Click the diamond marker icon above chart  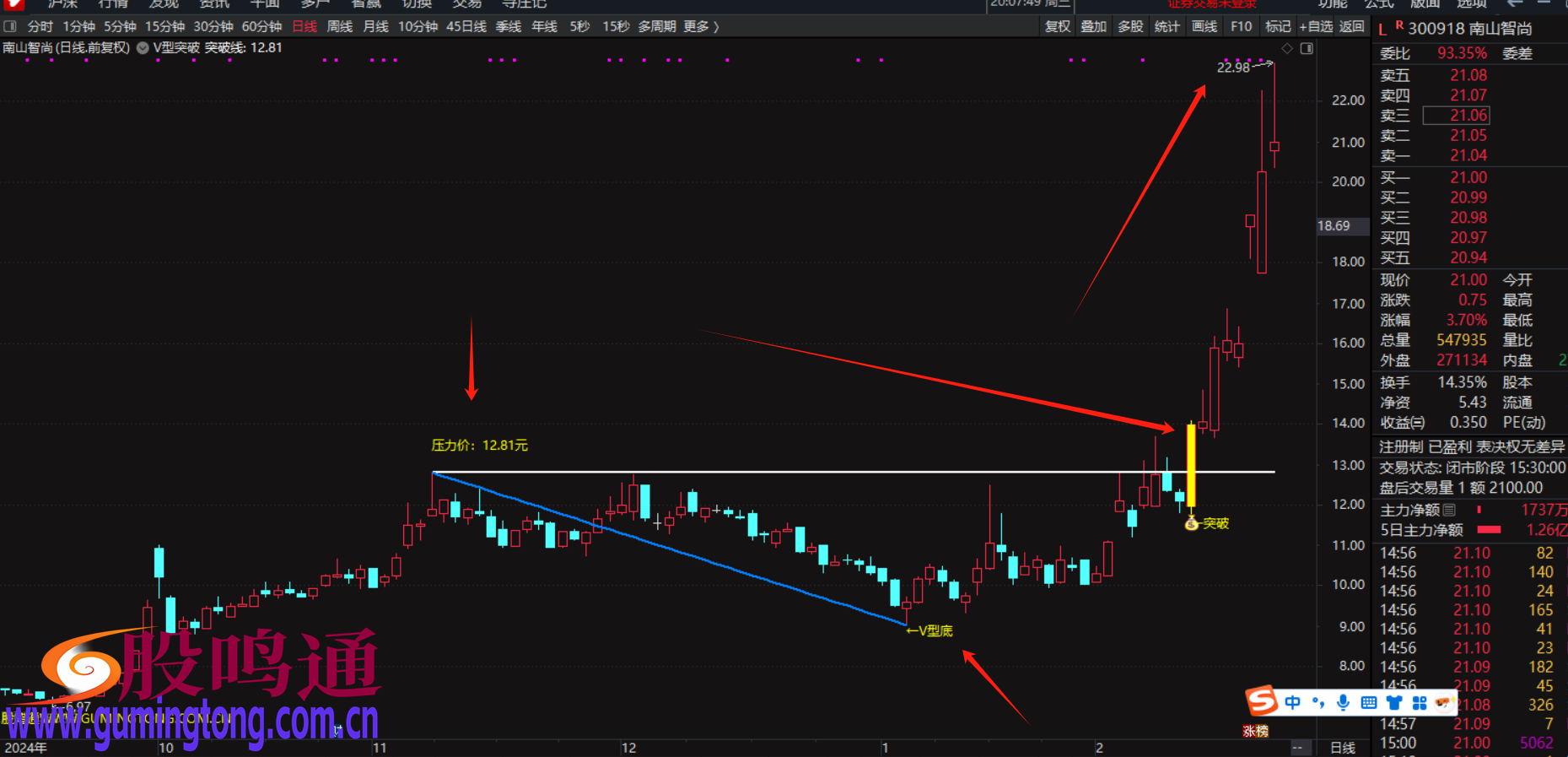[1287, 49]
